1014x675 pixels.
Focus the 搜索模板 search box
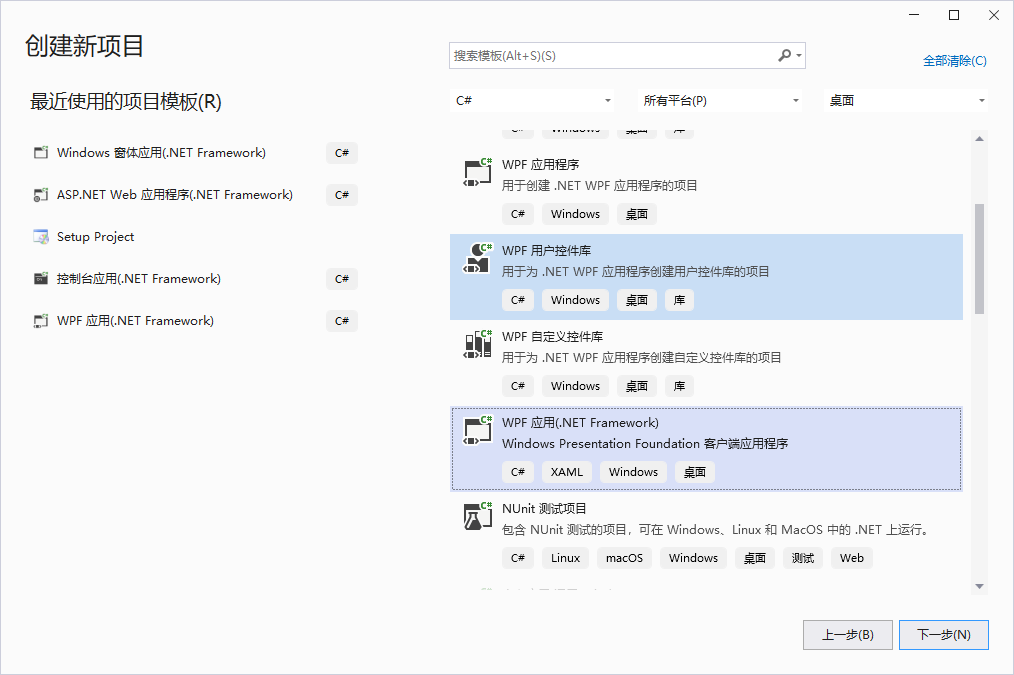pos(610,56)
